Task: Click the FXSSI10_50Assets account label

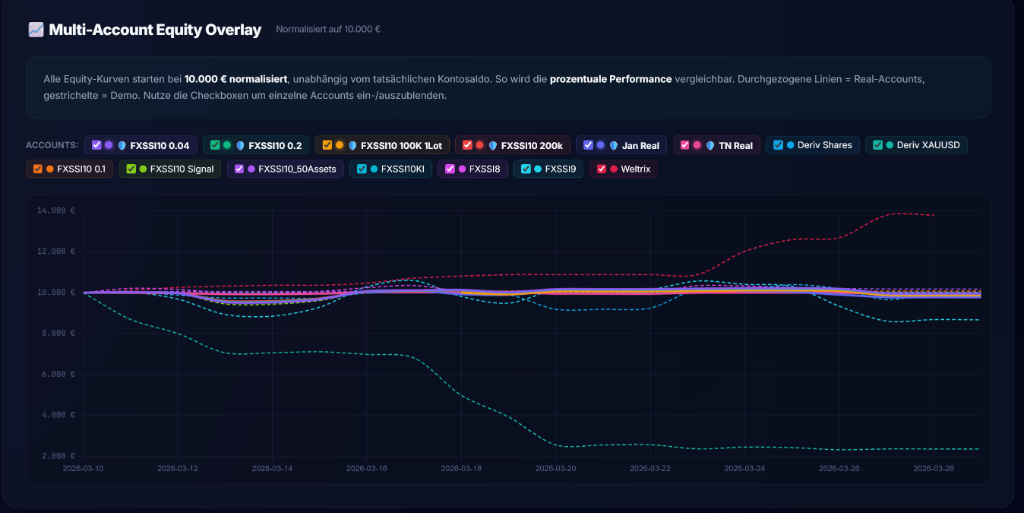Action: pos(297,169)
